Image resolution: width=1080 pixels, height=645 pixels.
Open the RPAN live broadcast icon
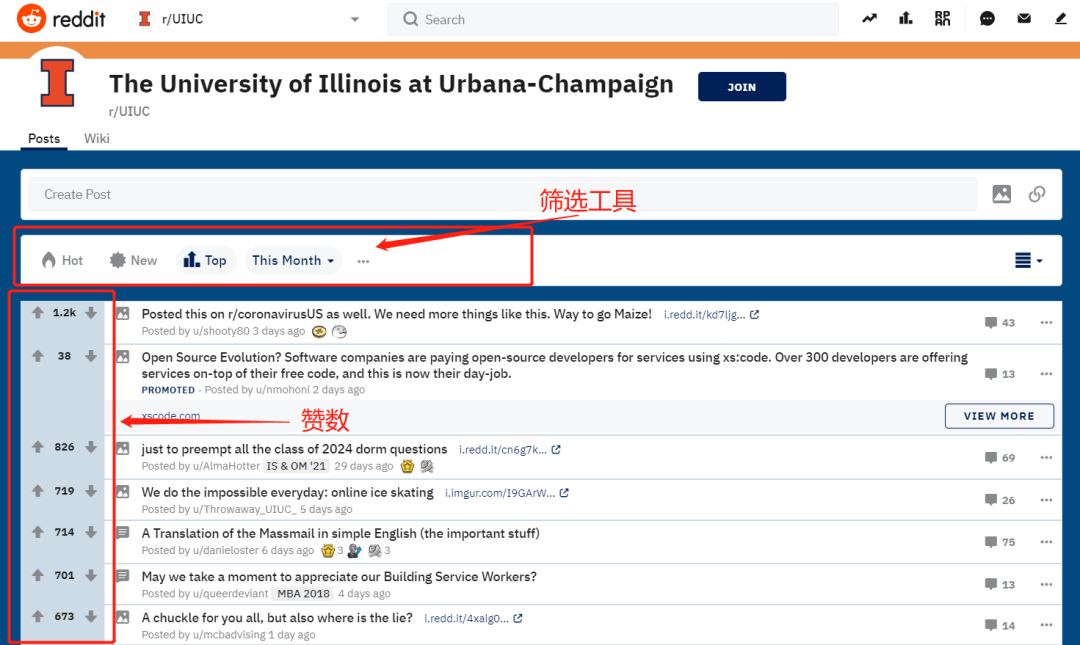[942, 19]
